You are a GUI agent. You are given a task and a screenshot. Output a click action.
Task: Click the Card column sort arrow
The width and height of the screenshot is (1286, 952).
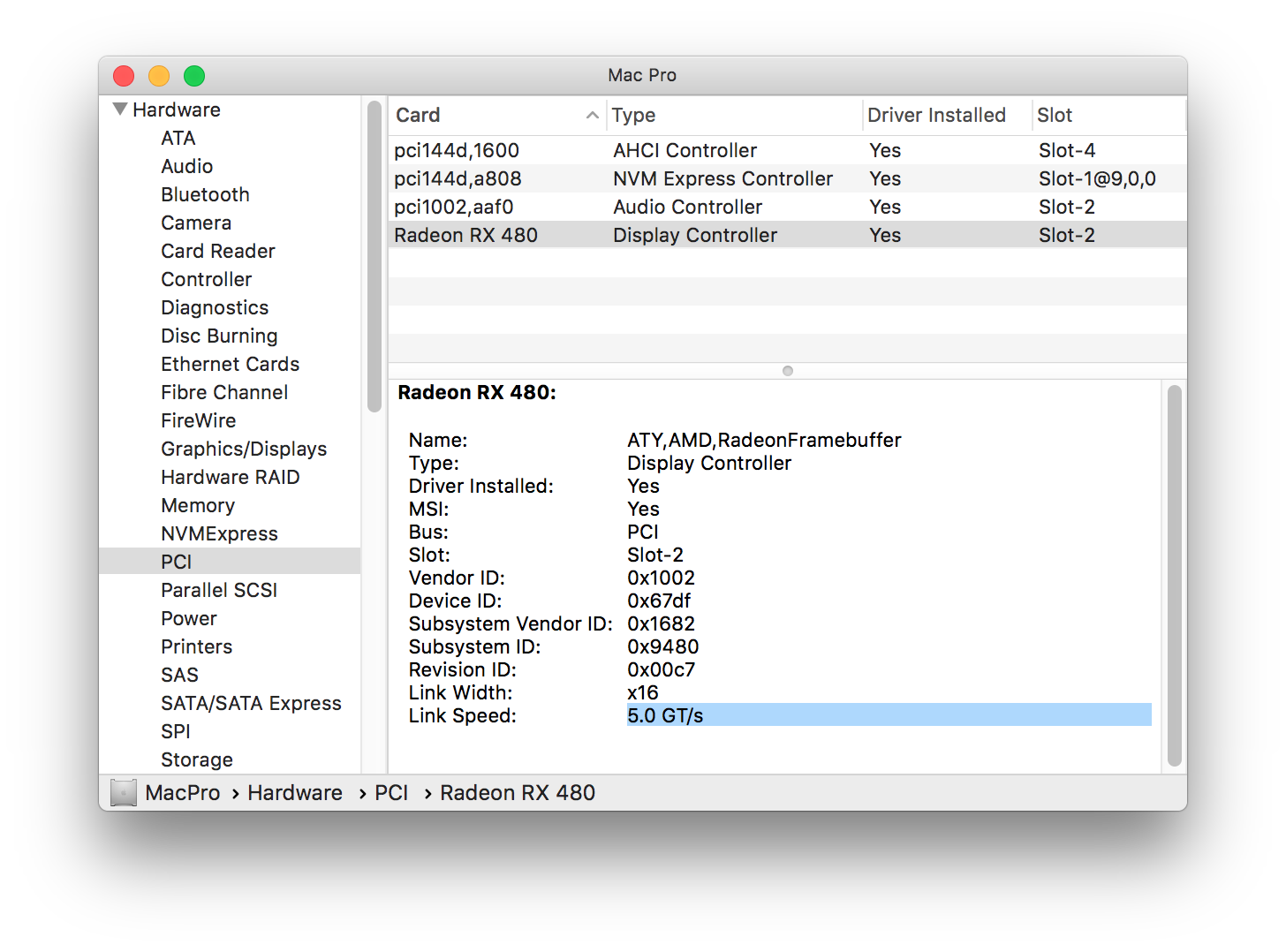pyautogui.click(x=592, y=116)
